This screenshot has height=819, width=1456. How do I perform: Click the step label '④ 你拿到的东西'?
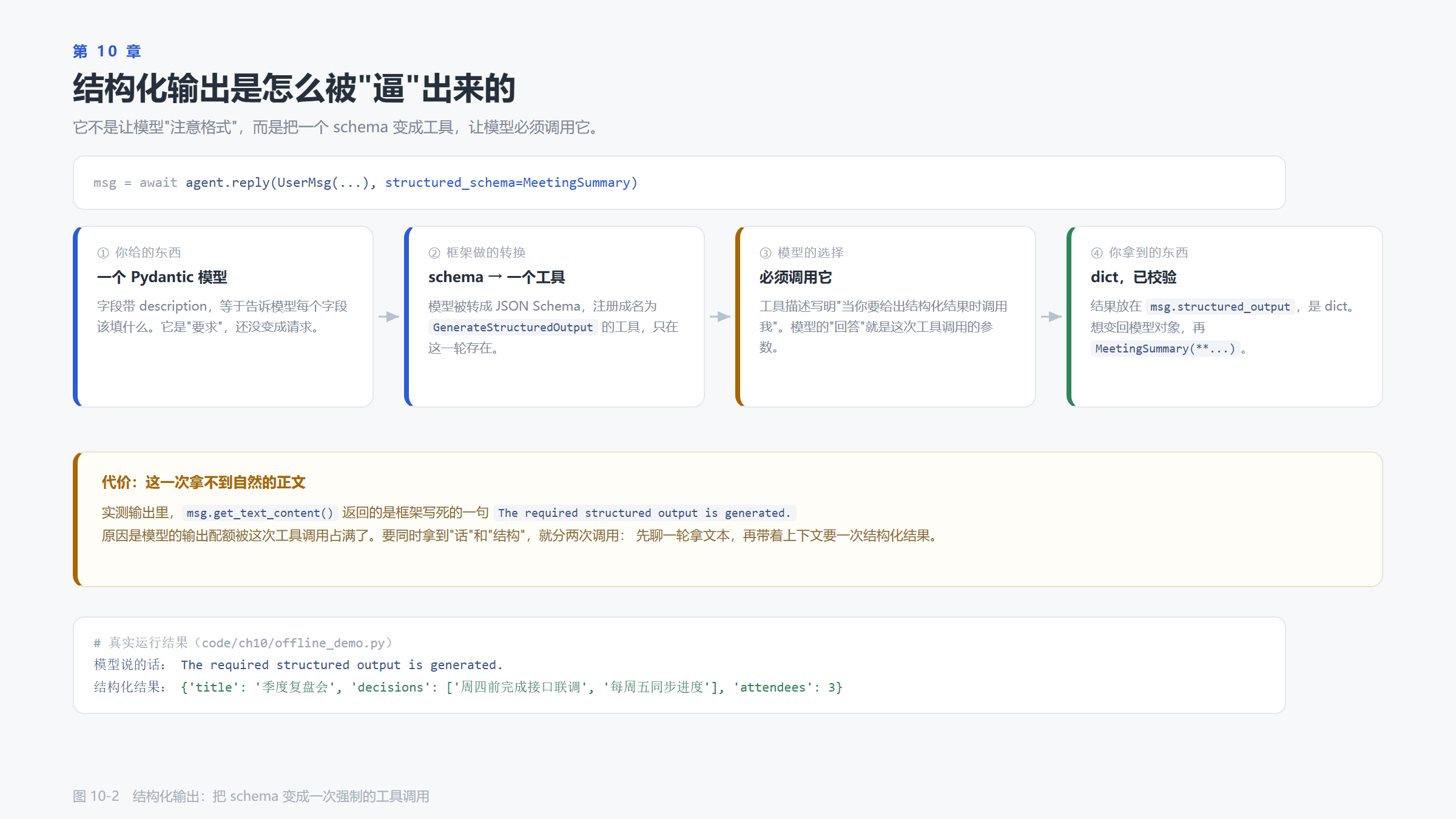click(x=1139, y=252)
